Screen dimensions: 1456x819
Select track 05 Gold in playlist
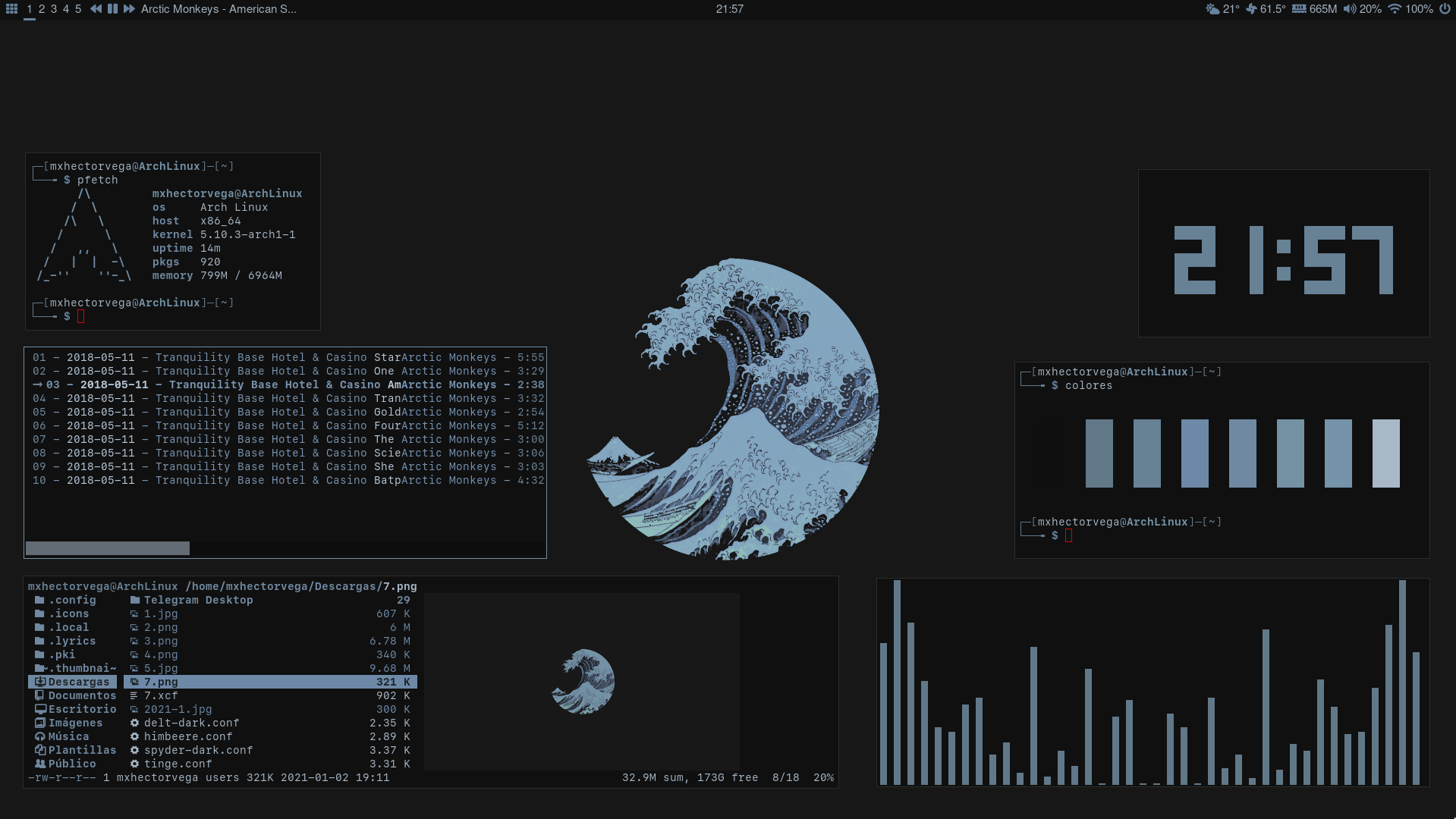(288, 412)
